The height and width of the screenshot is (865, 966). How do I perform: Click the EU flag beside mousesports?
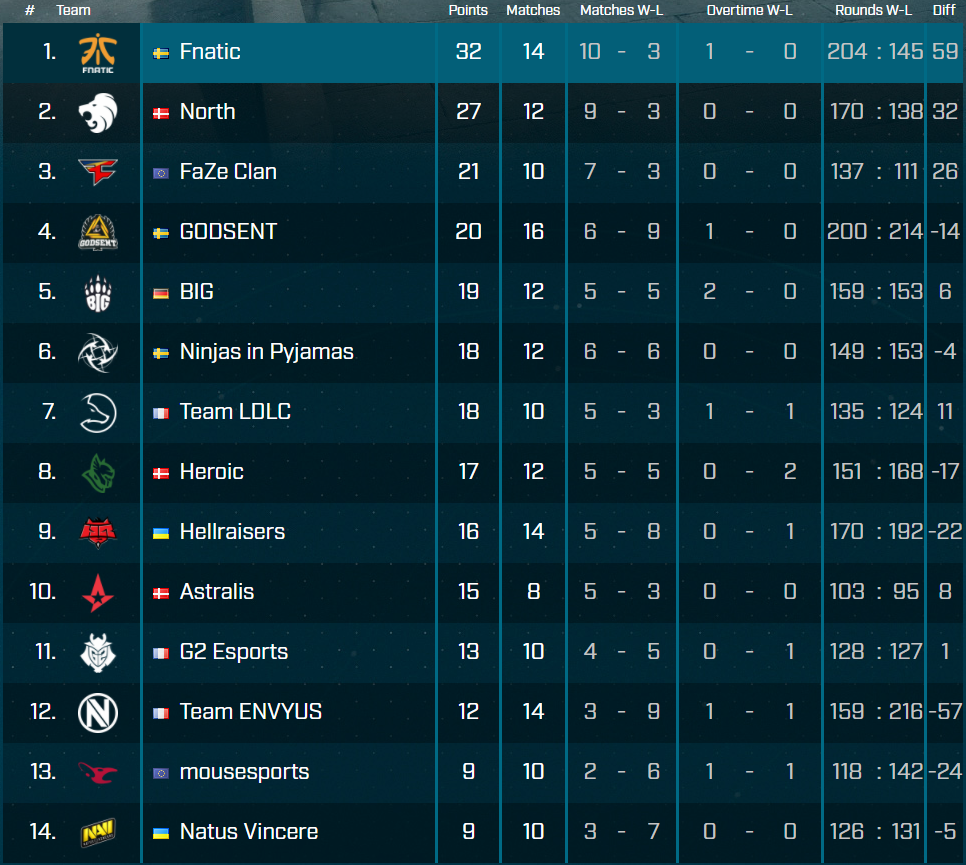[161, 774]
